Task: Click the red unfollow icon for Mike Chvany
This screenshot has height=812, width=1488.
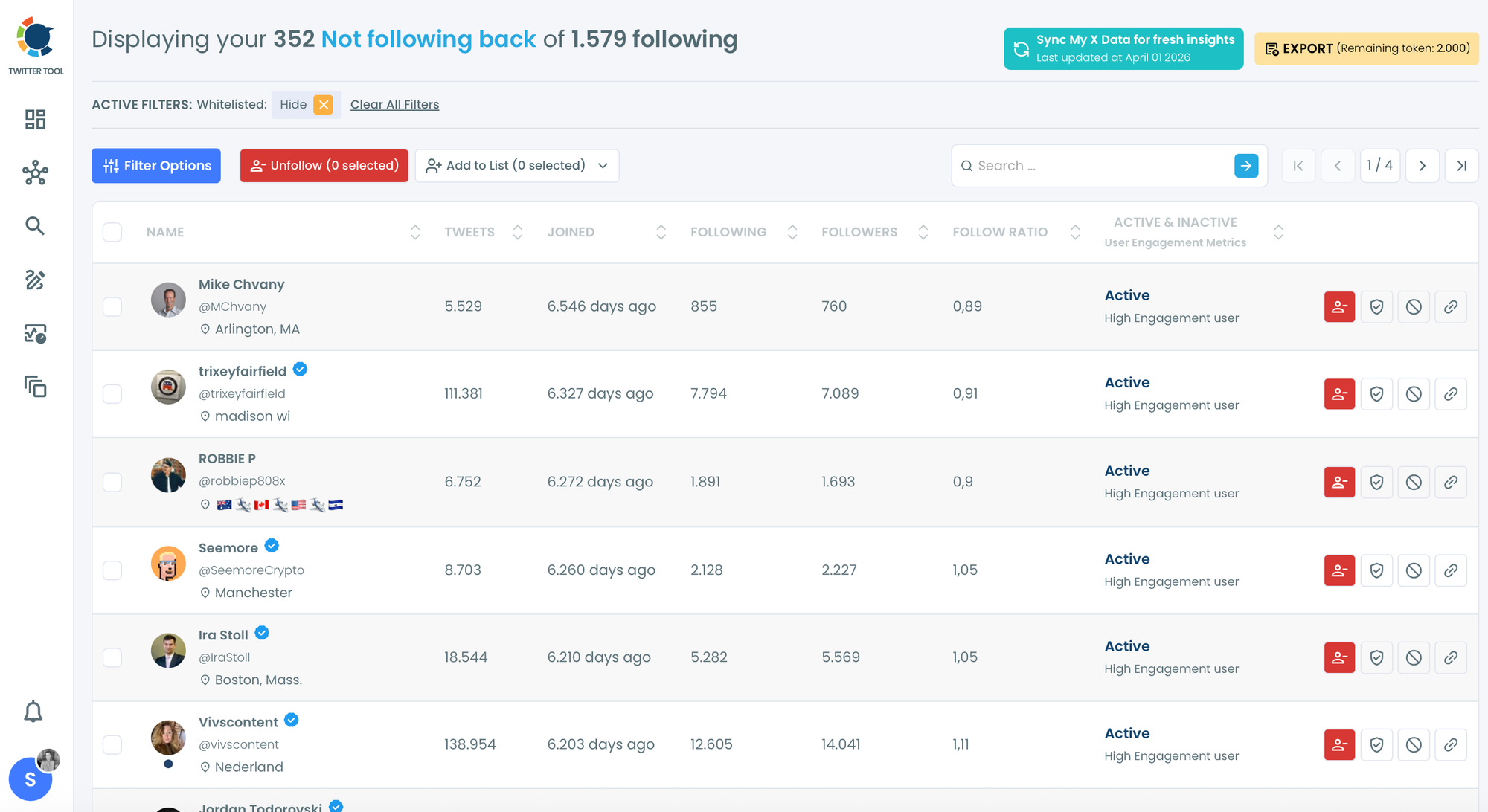Action: pyautogui.click(x=1339, y=306)
